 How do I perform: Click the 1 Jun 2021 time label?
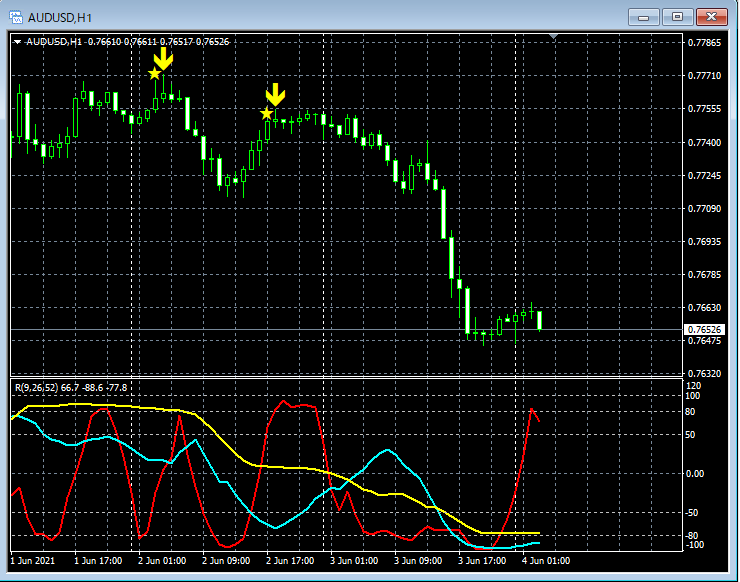tap(33, 561)
